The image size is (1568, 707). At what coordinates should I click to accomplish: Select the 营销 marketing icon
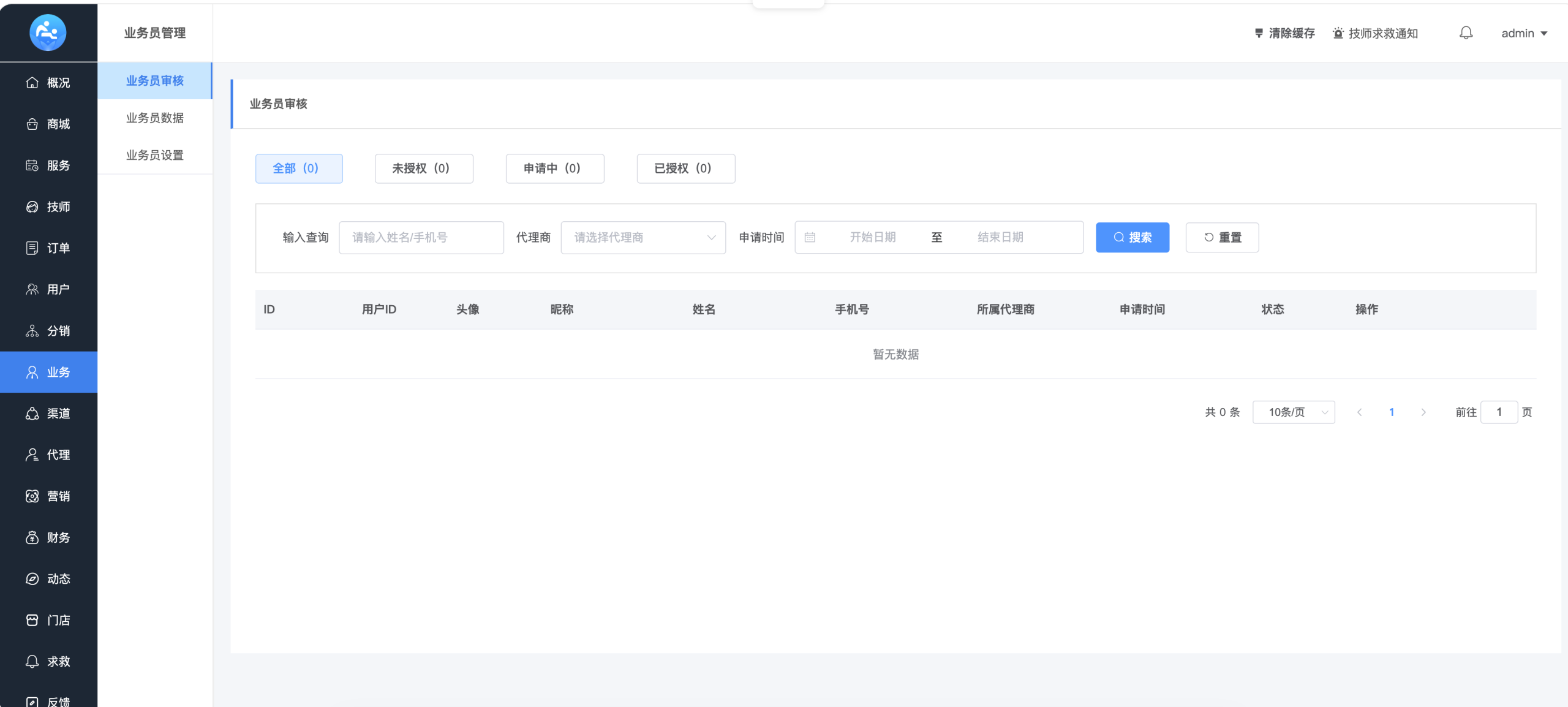(32, 496)
